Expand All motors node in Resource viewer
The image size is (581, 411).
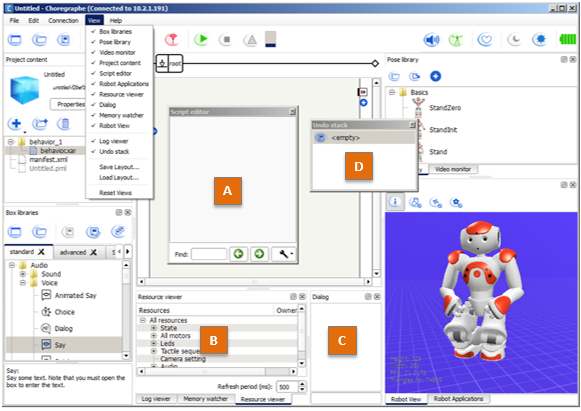tap(154, 336)
